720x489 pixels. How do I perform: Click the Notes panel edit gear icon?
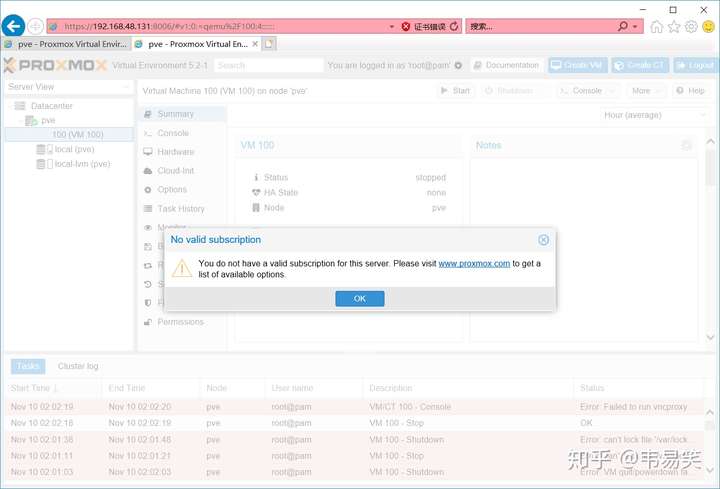point(686,146)
